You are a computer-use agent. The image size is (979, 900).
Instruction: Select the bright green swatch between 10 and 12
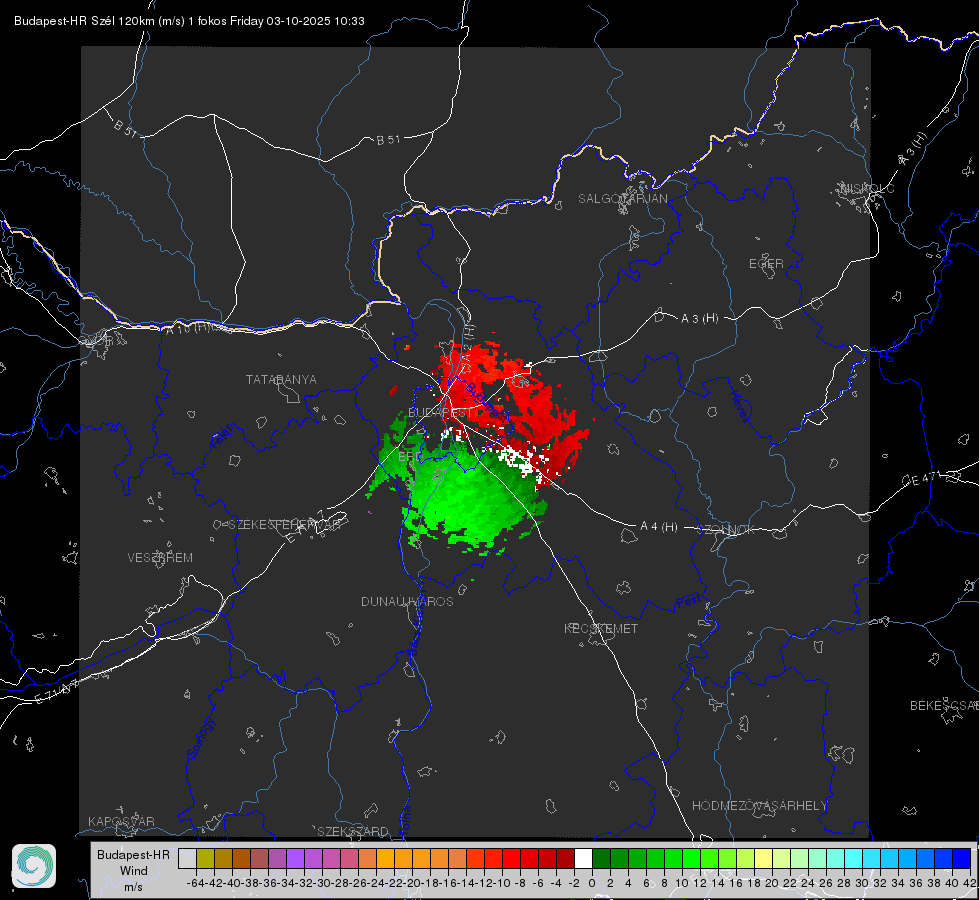click(x=691, y=858)
